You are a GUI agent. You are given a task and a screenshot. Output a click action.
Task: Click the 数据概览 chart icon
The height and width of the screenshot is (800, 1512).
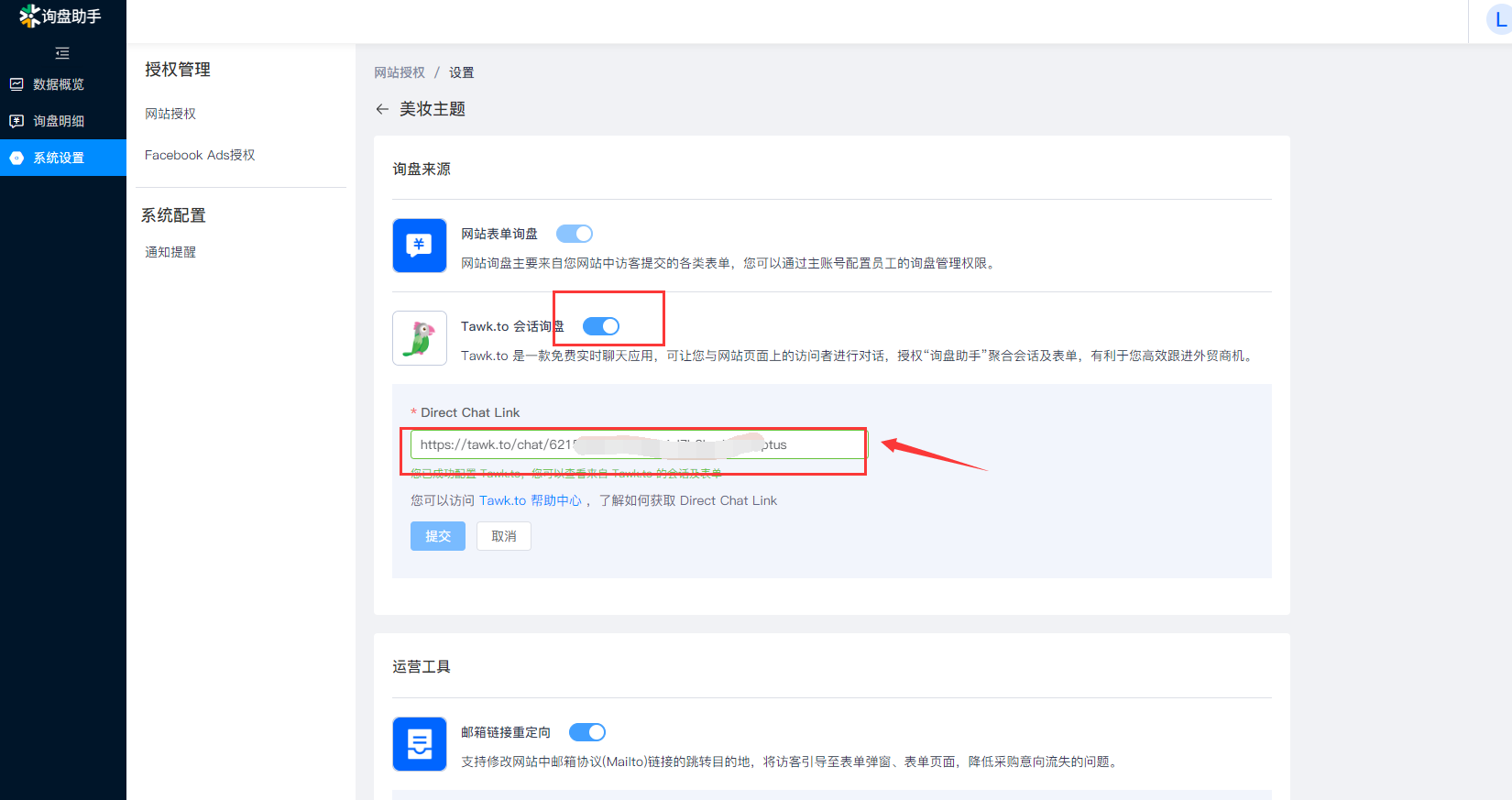16,84
